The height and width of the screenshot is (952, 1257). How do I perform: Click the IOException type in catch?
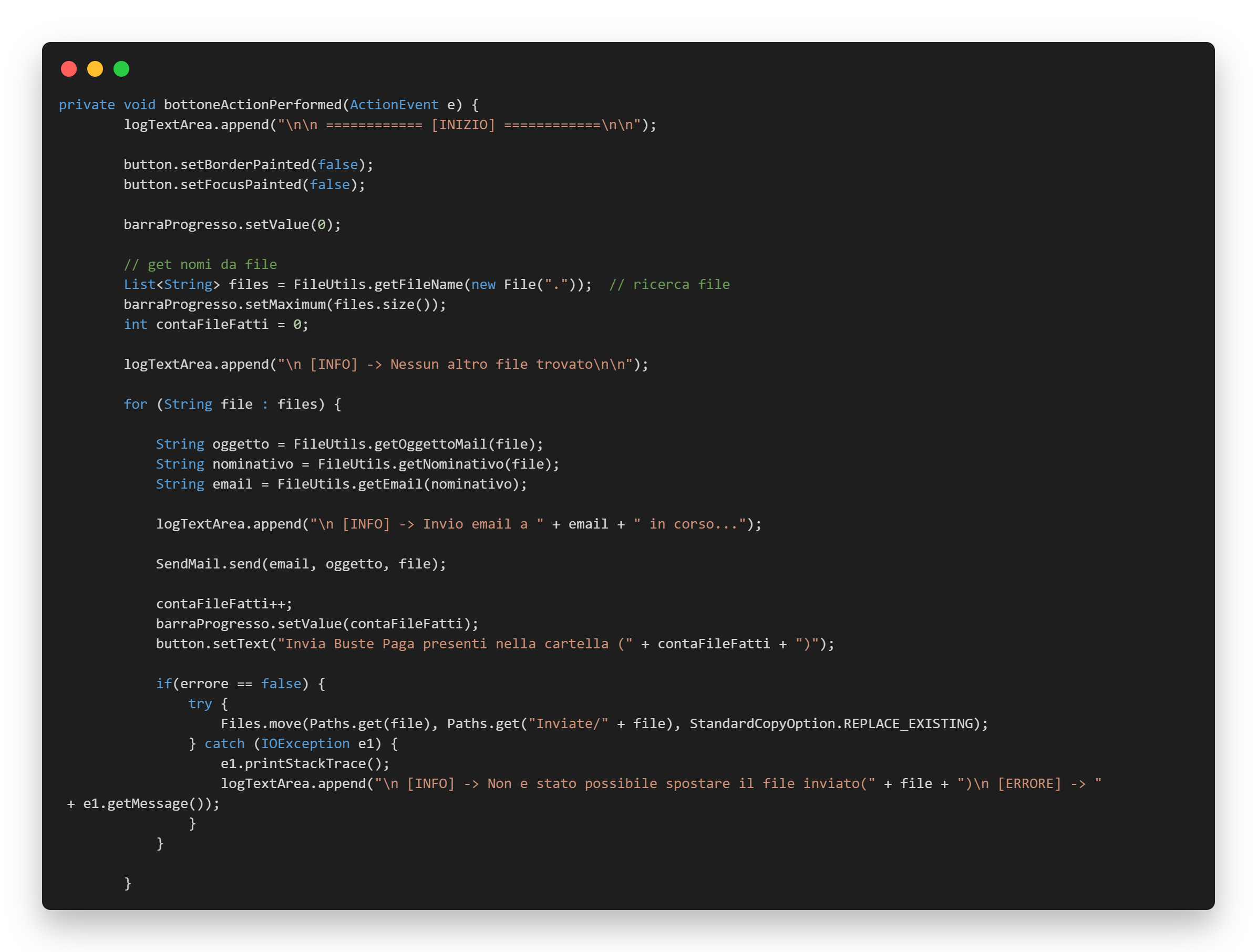(305, 743)
